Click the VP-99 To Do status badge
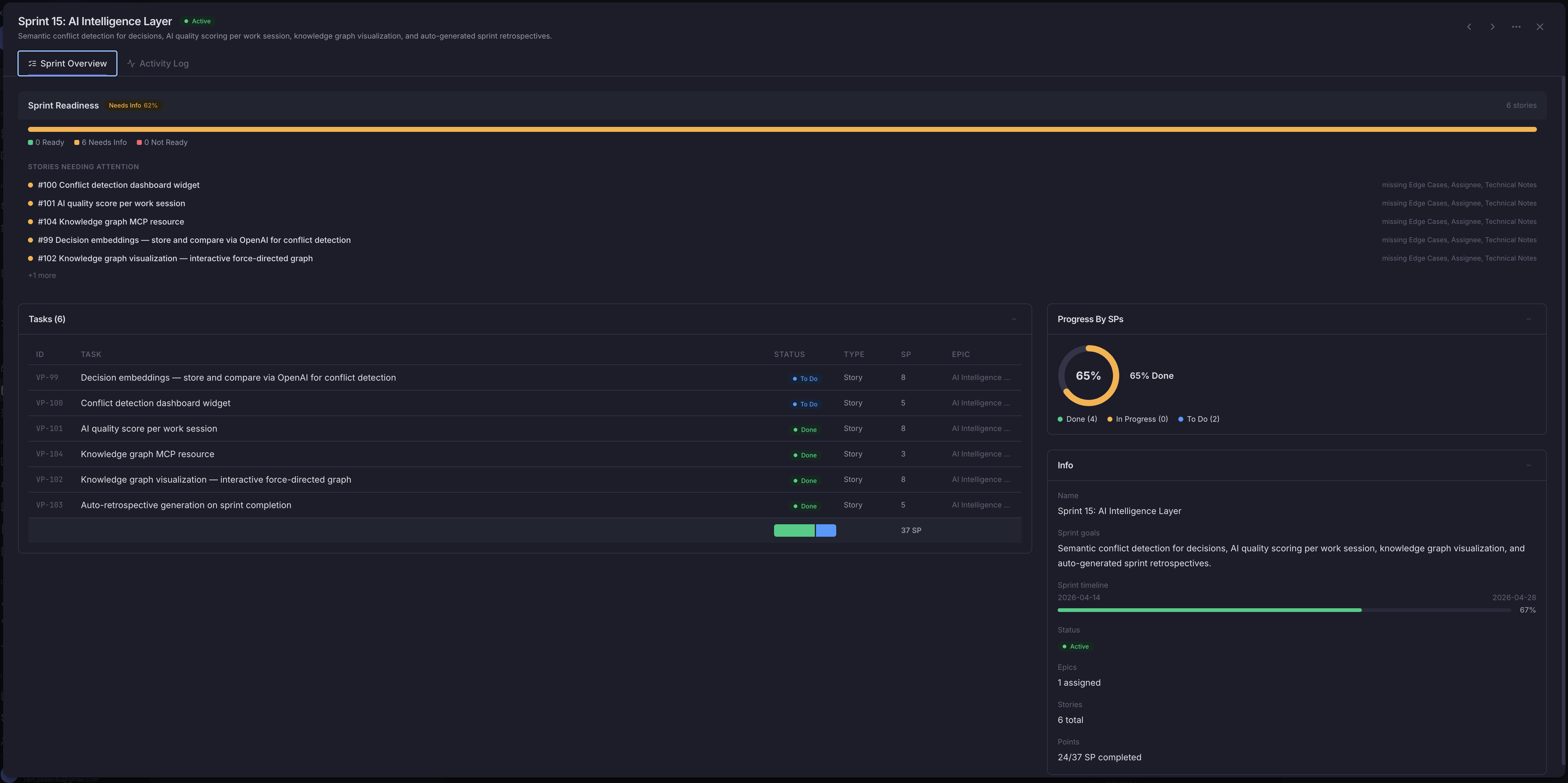The image size is (1568, 783). (805, 379)
